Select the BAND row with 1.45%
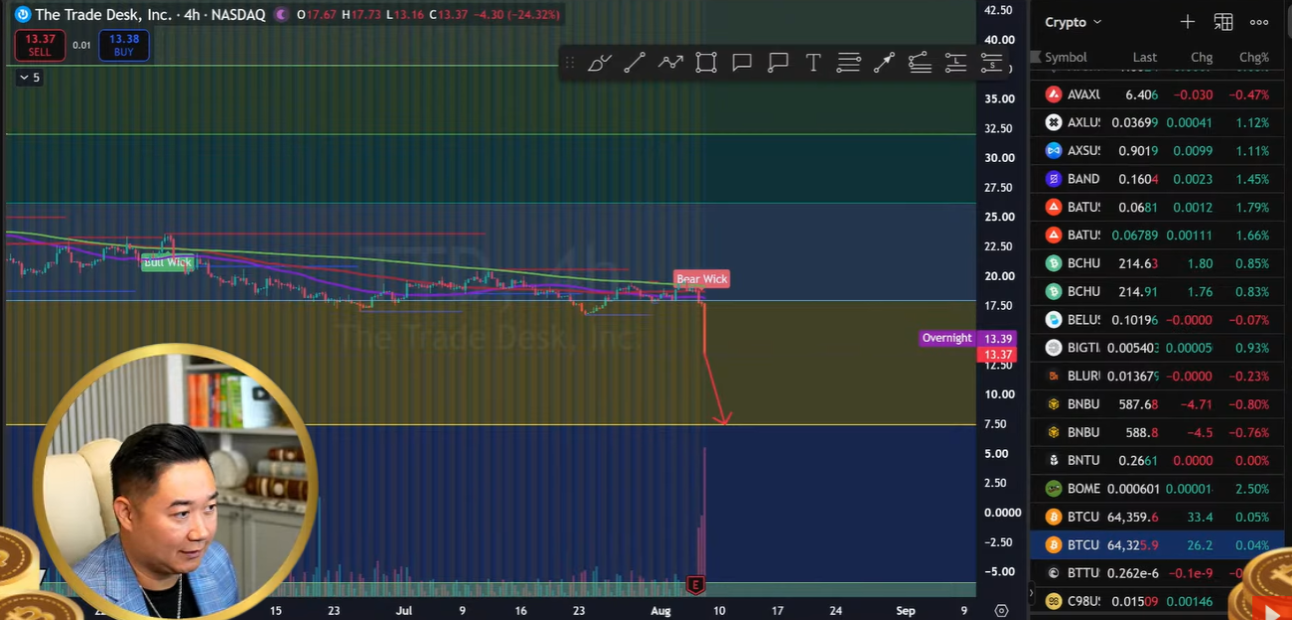This screenshot has height=620, width=1292. (1157, 179)
